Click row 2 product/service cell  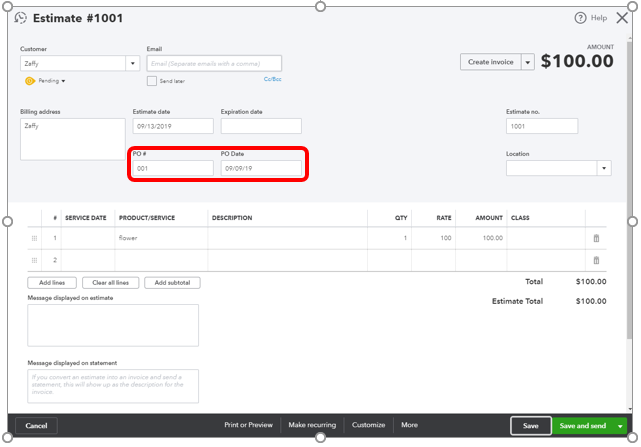coord(161,260)
